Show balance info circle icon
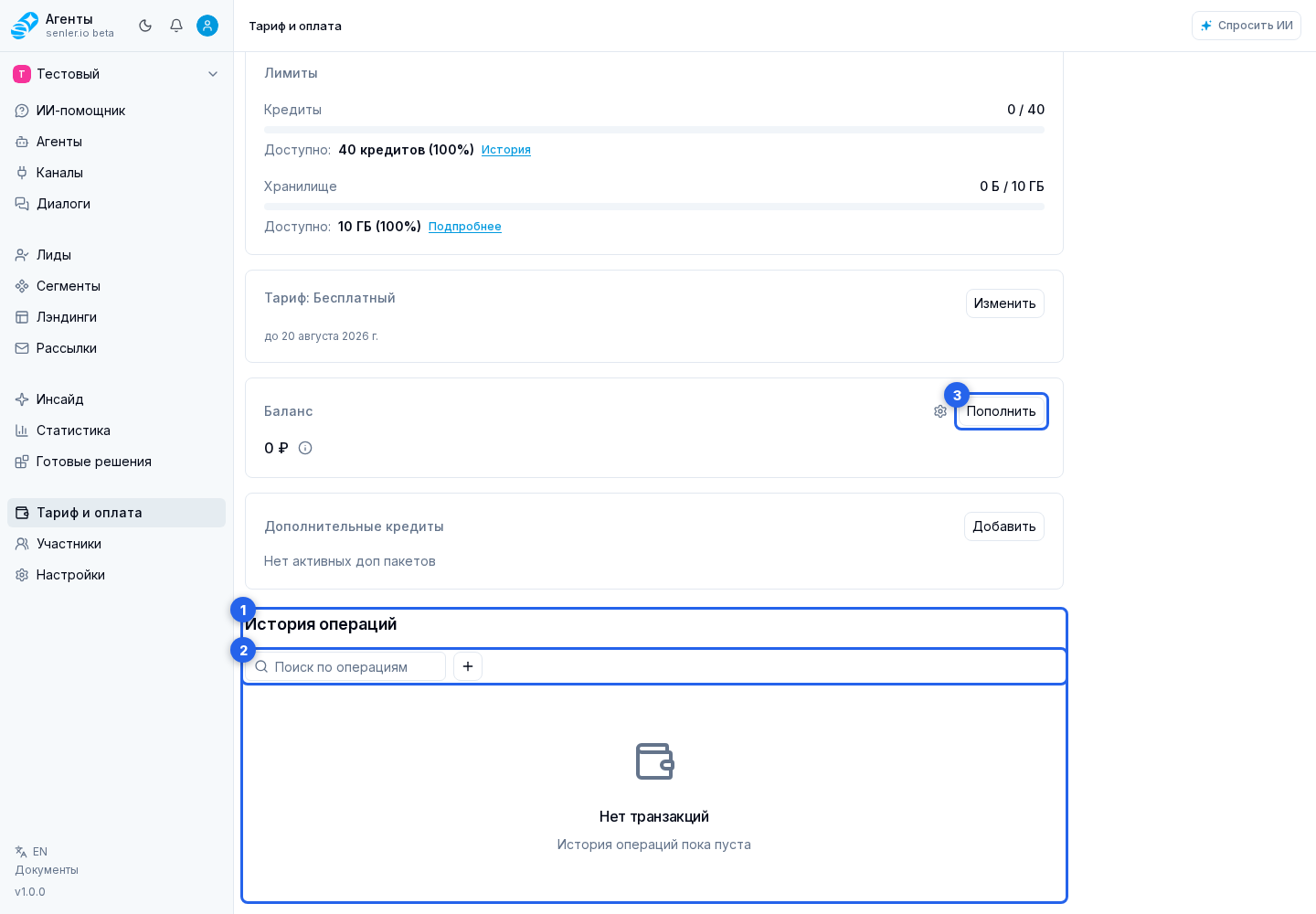The width and height of the screenshot is (1316, 914). (305, 448)
